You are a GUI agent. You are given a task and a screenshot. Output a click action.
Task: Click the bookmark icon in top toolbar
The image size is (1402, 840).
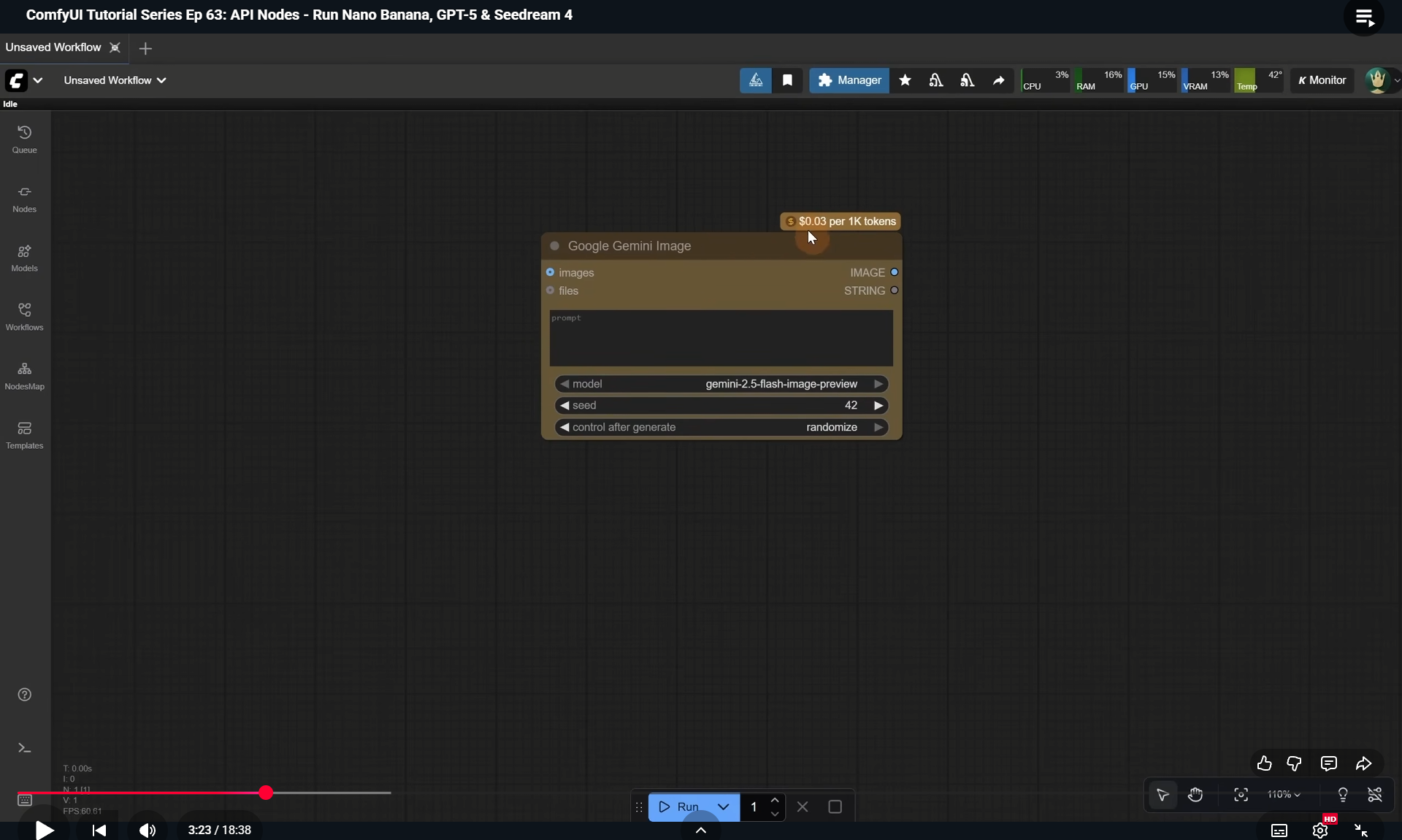[787, 80]
